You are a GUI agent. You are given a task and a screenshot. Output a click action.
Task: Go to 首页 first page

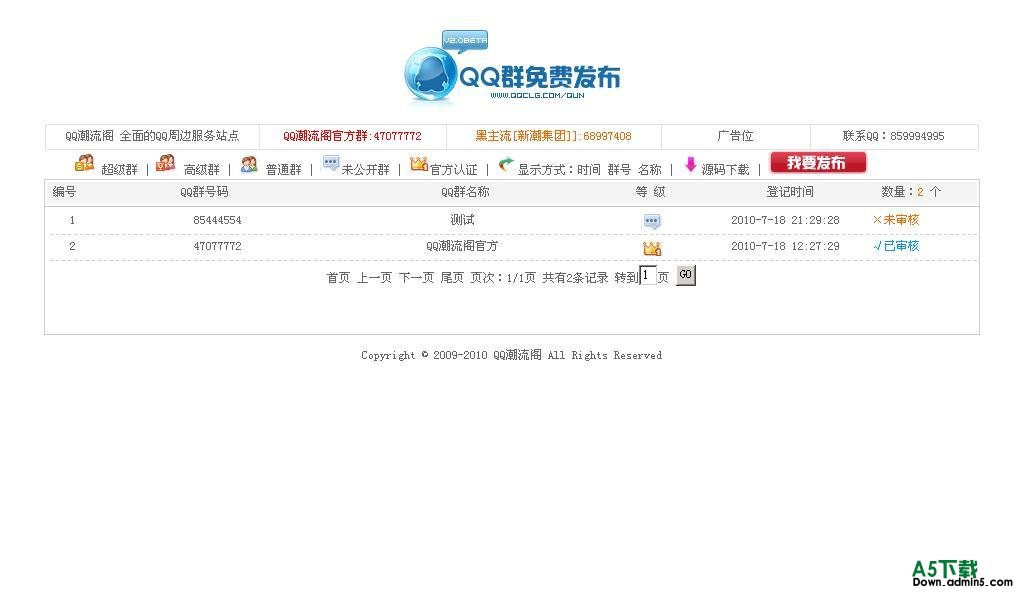click(338, 278)
